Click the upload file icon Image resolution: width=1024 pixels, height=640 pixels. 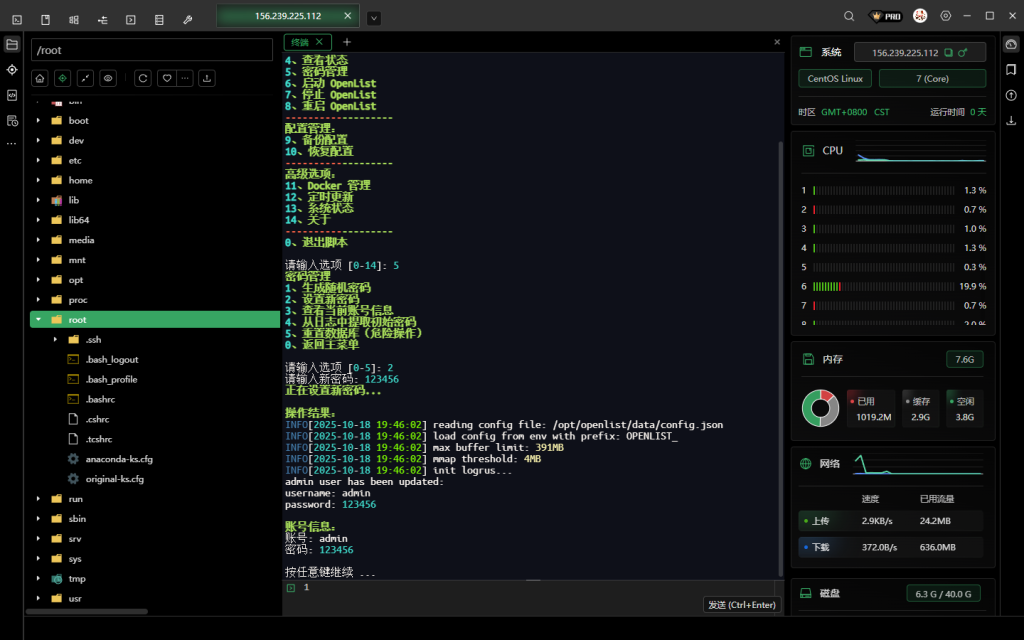pos(207,78)
